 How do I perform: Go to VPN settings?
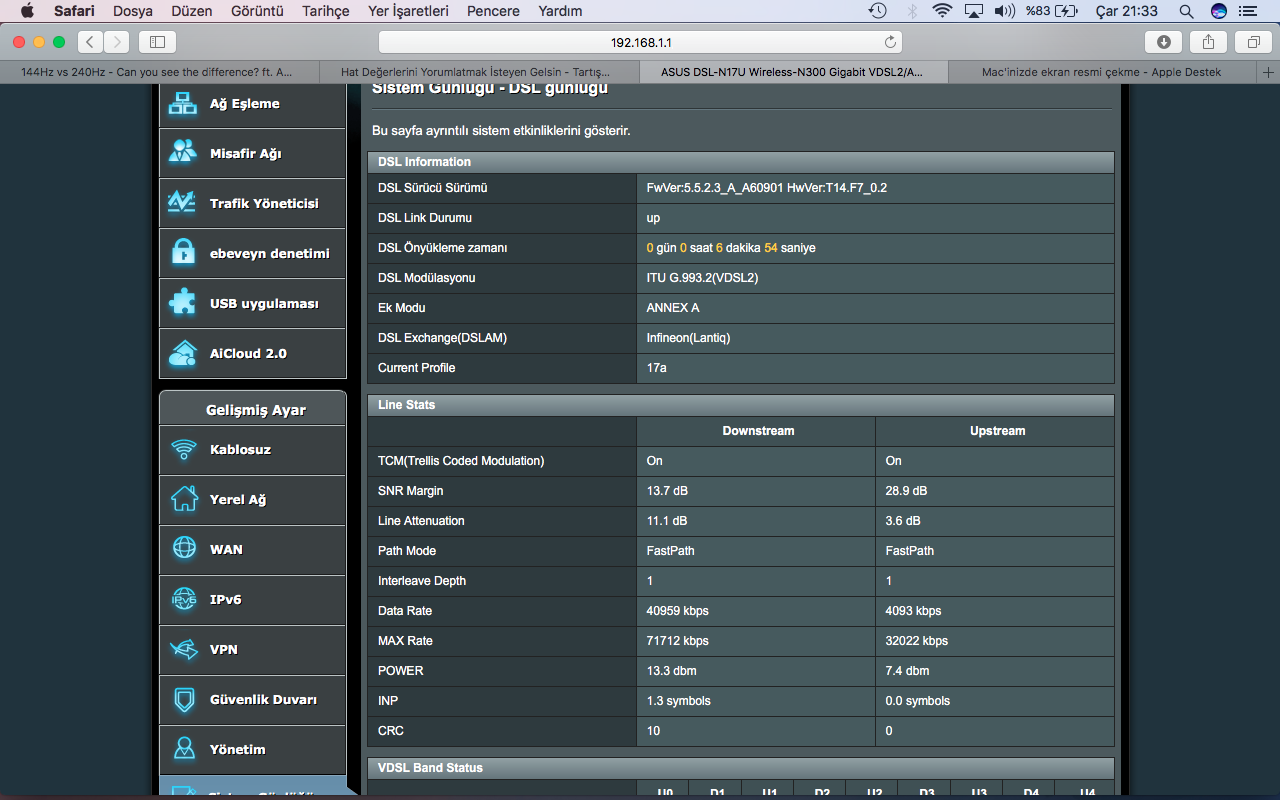coord(224,650)
